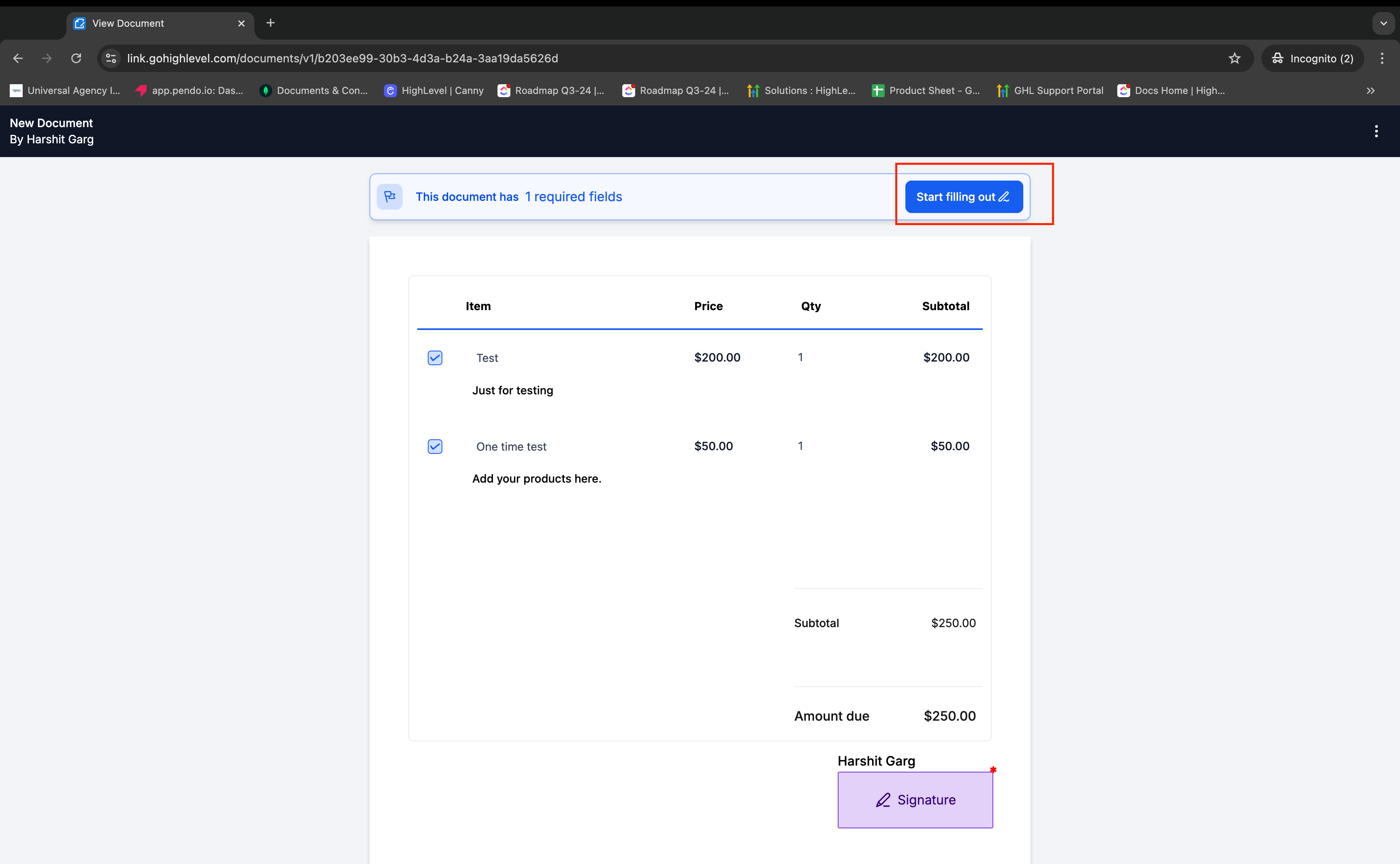The width and height of the screenshot is (1400, 864).
Task: Click the flag/bookmark icon near required fields
Action: 390,196
